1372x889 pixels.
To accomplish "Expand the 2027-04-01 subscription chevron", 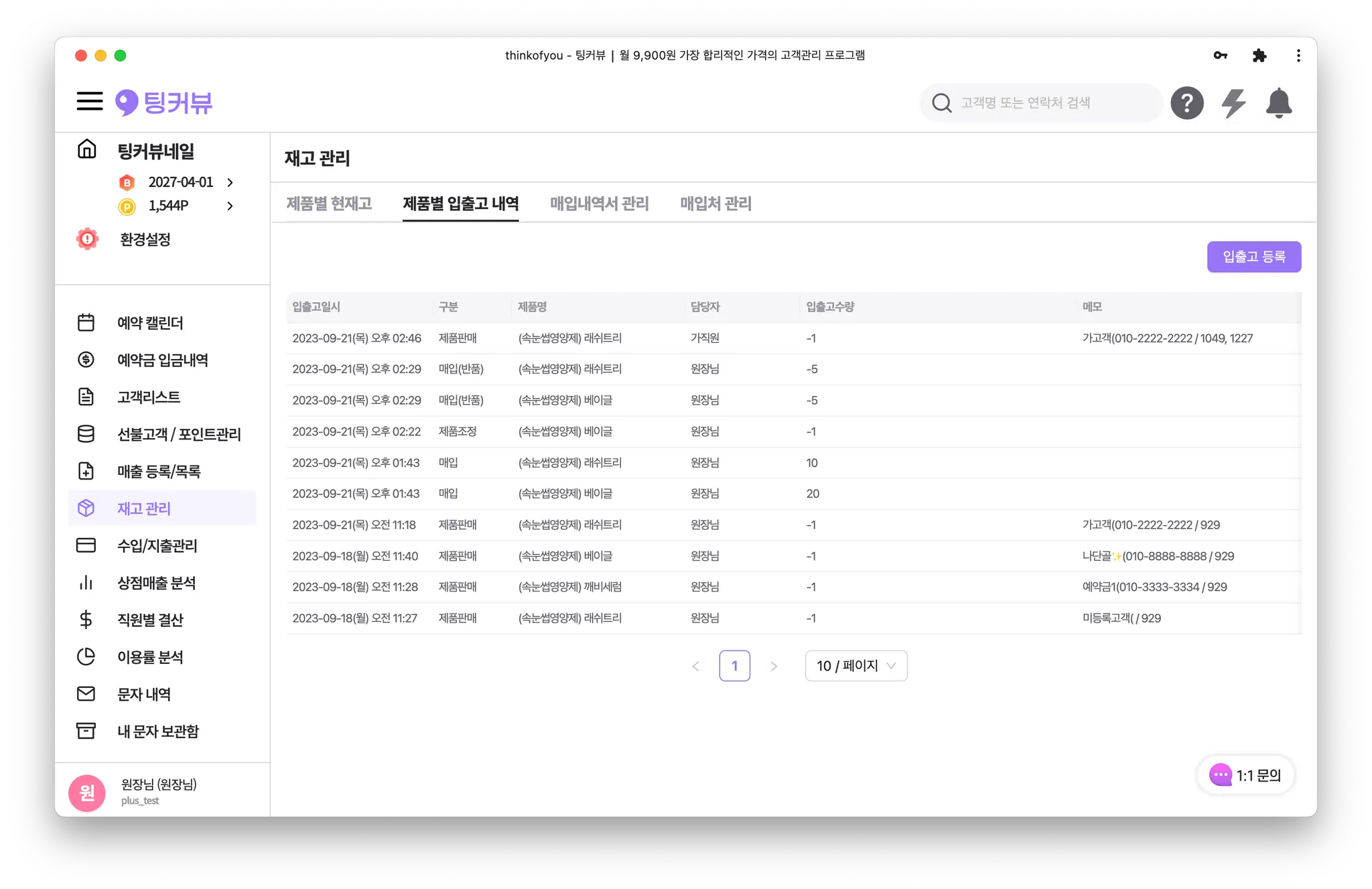I will point(230,182).
